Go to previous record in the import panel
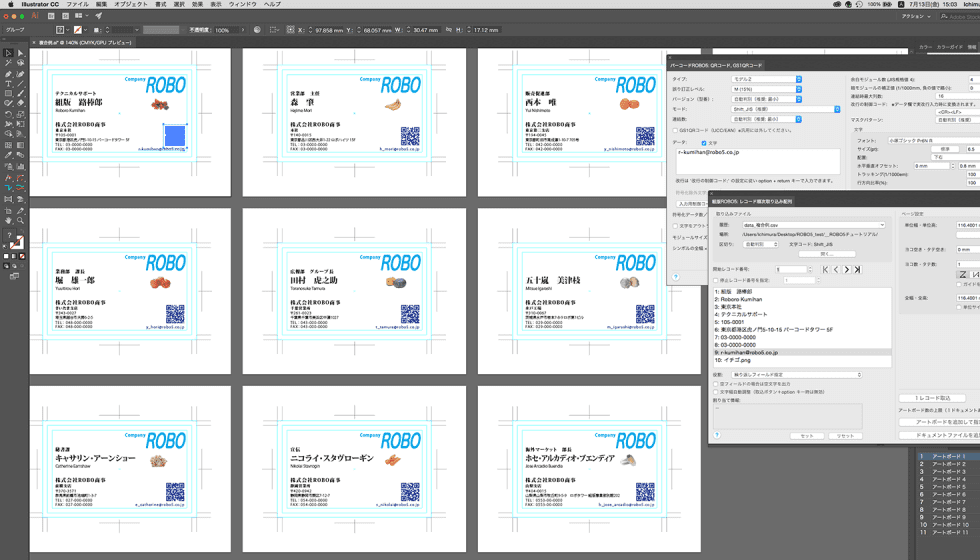The width and height of the screenshot is (980, 560). (x=836, y=269)
